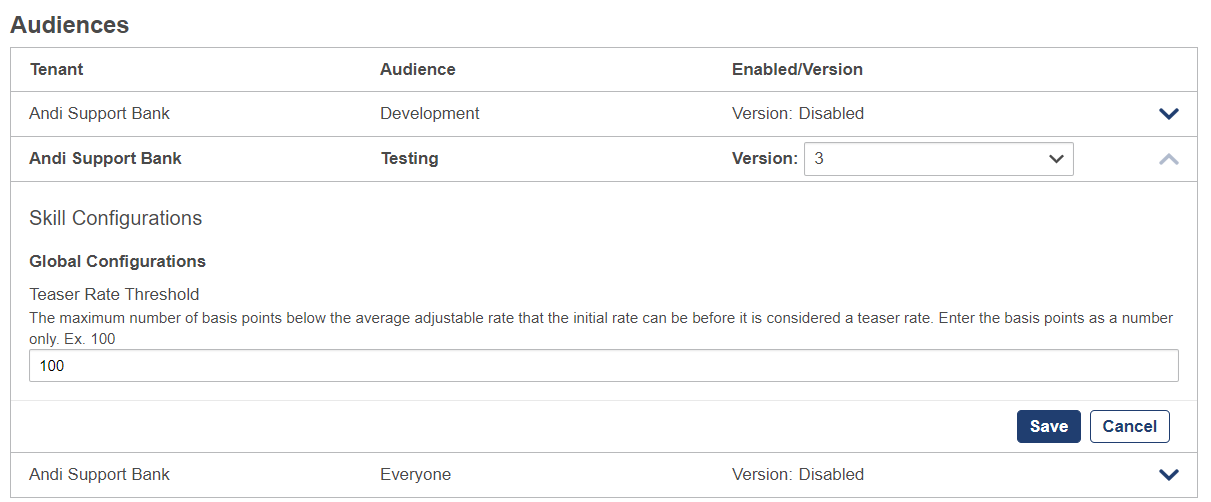Select the Development audience name
The height and width of the screenshot is (502, 1211).
pyautogui.click(x=430, y=114)
